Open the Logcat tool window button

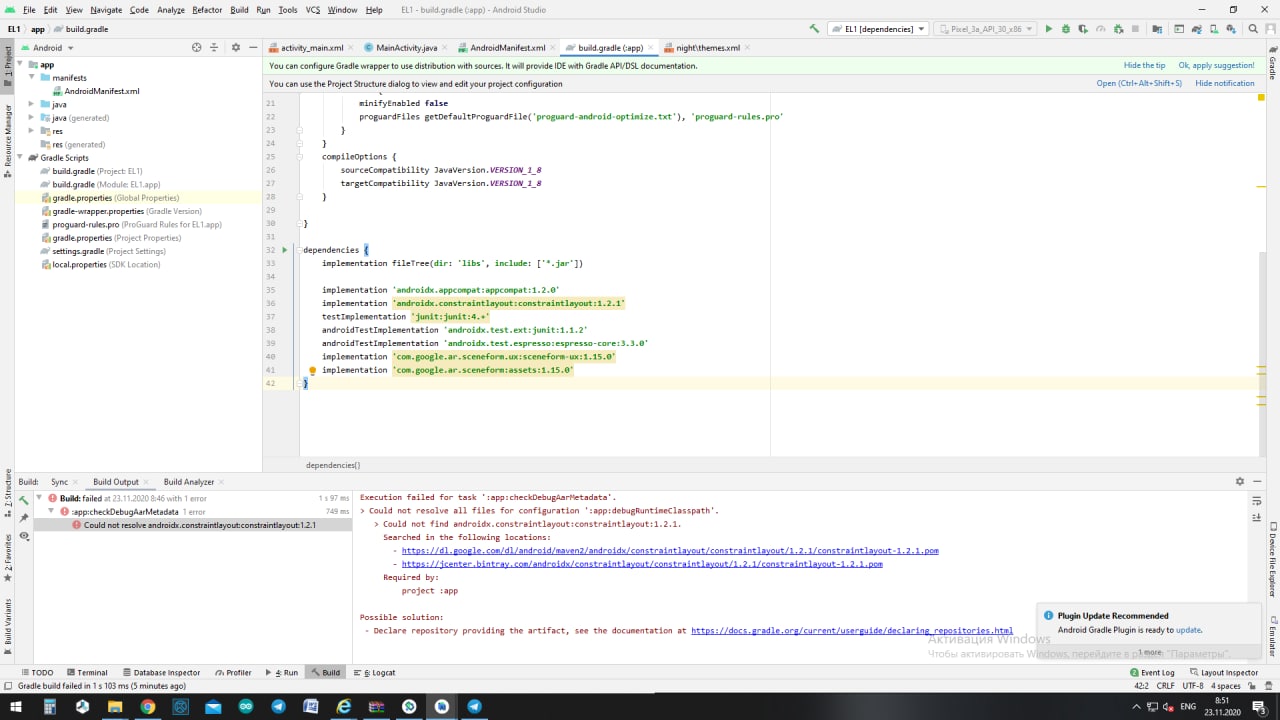point(375,673)
